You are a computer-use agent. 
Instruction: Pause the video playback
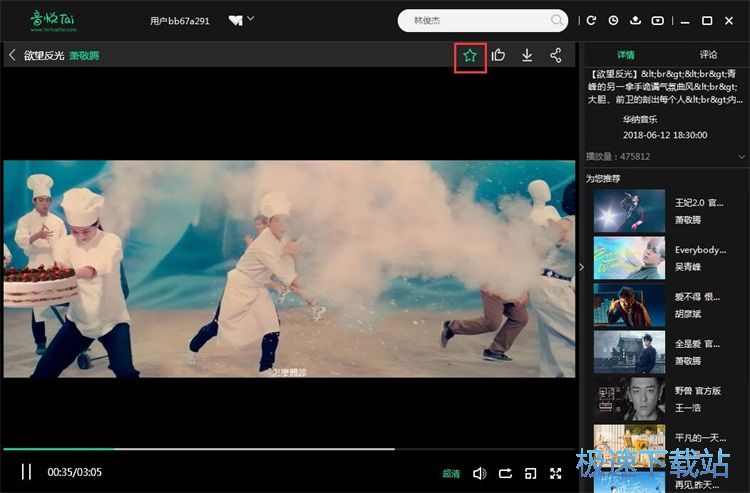click(x=26, y=472)
